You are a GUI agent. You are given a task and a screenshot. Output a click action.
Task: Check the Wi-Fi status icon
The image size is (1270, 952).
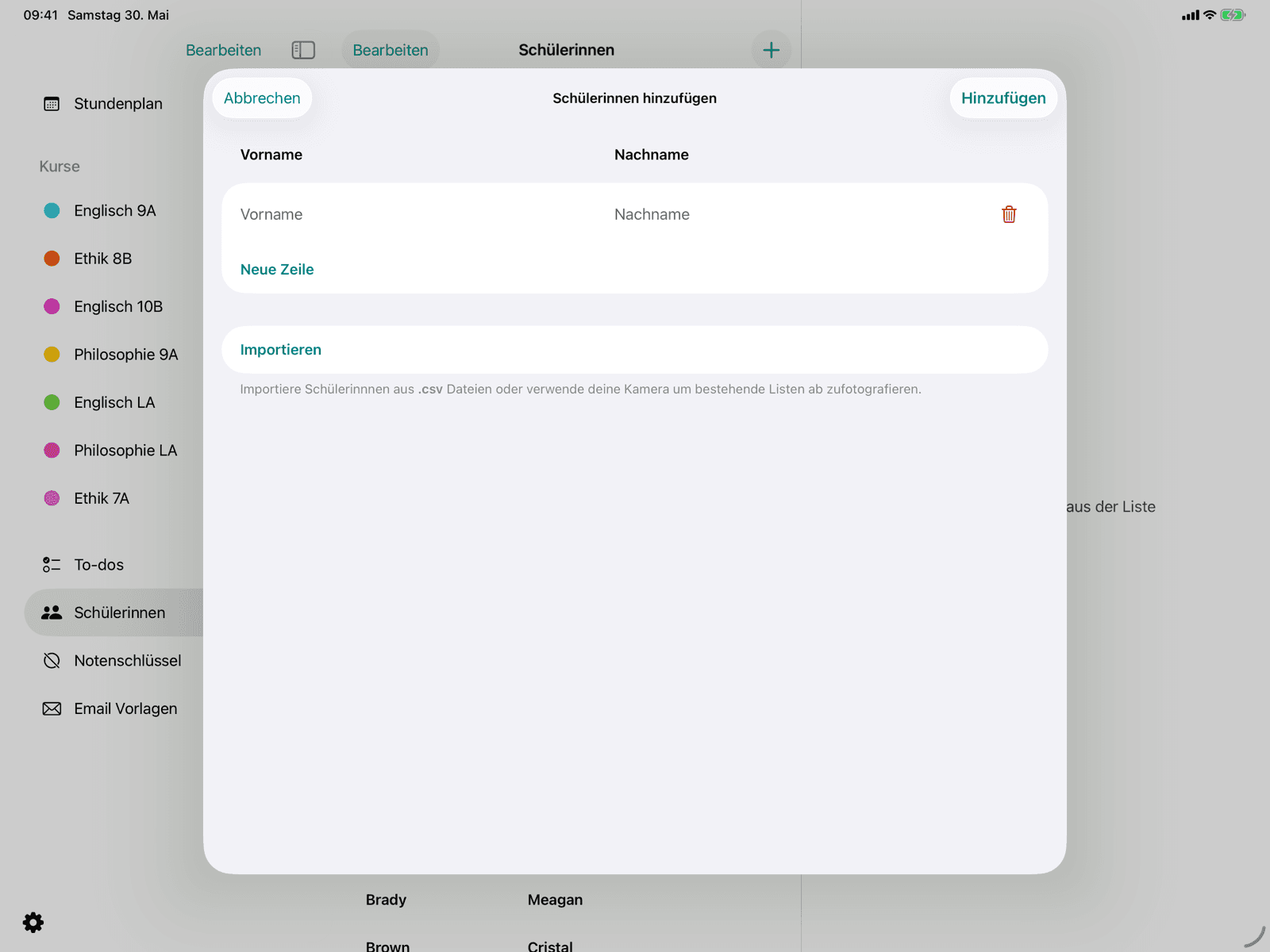[1210, 15]
